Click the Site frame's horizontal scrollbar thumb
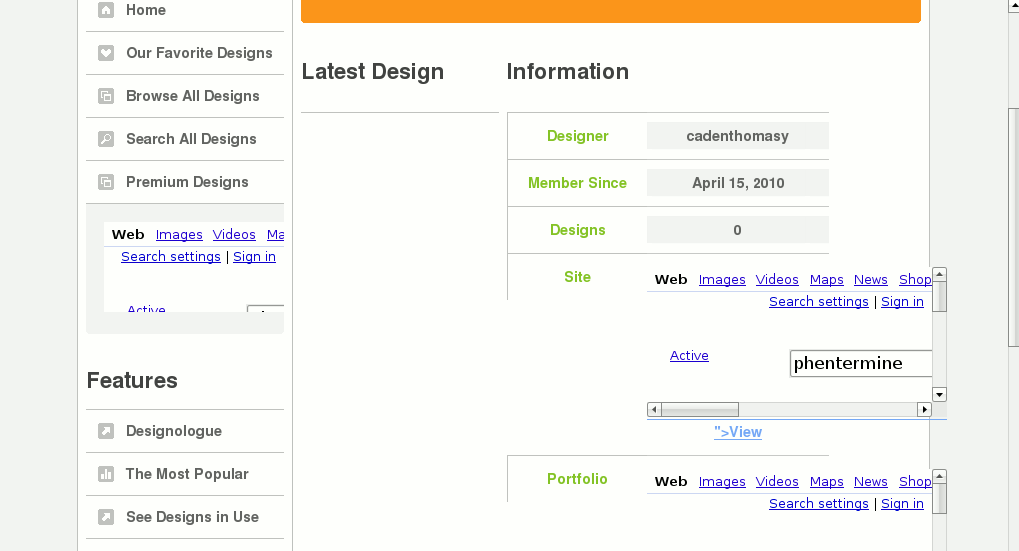Viewport: 1019px width, 551px height. [700, 409]
